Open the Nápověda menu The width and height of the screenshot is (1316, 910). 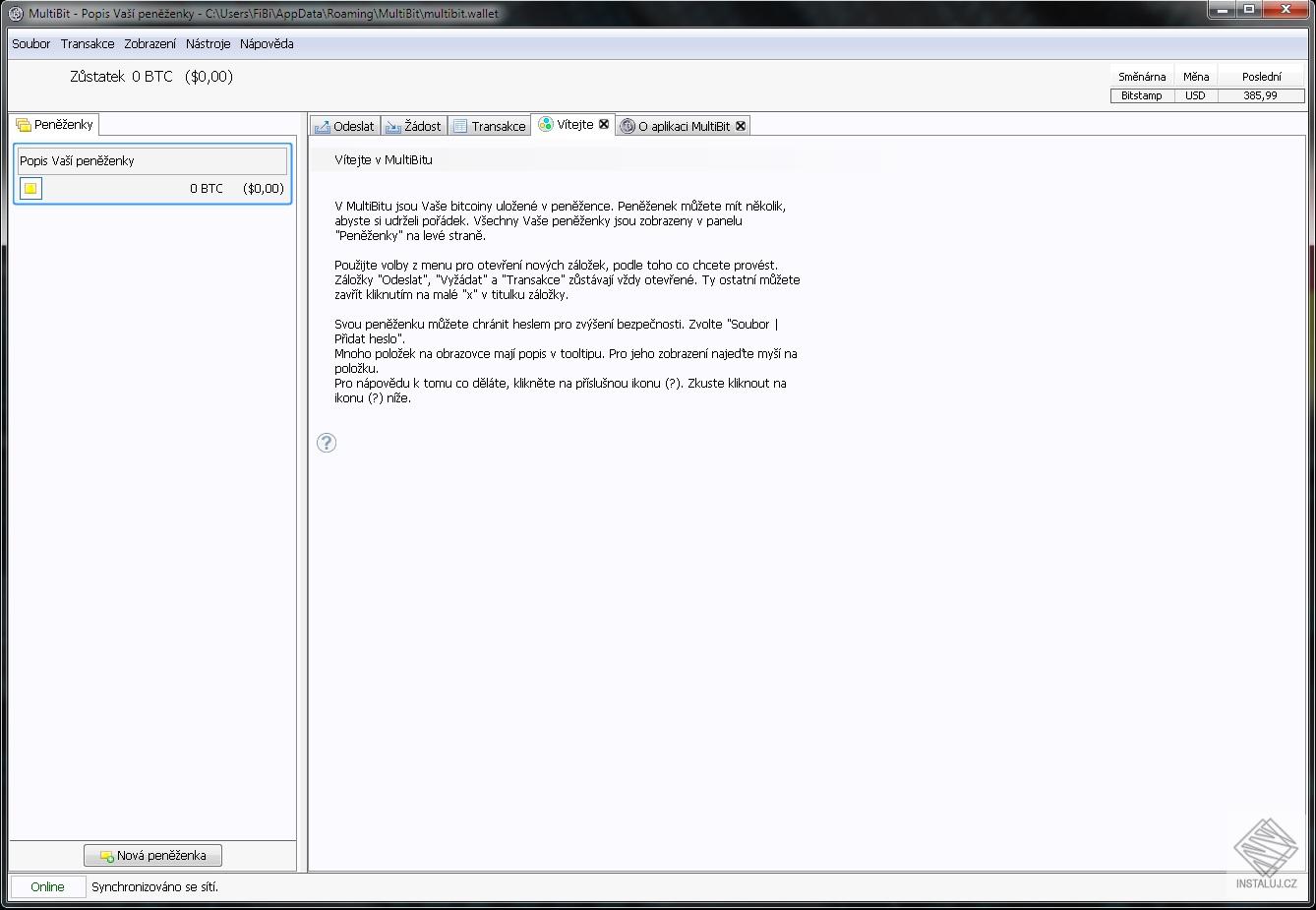267,44
